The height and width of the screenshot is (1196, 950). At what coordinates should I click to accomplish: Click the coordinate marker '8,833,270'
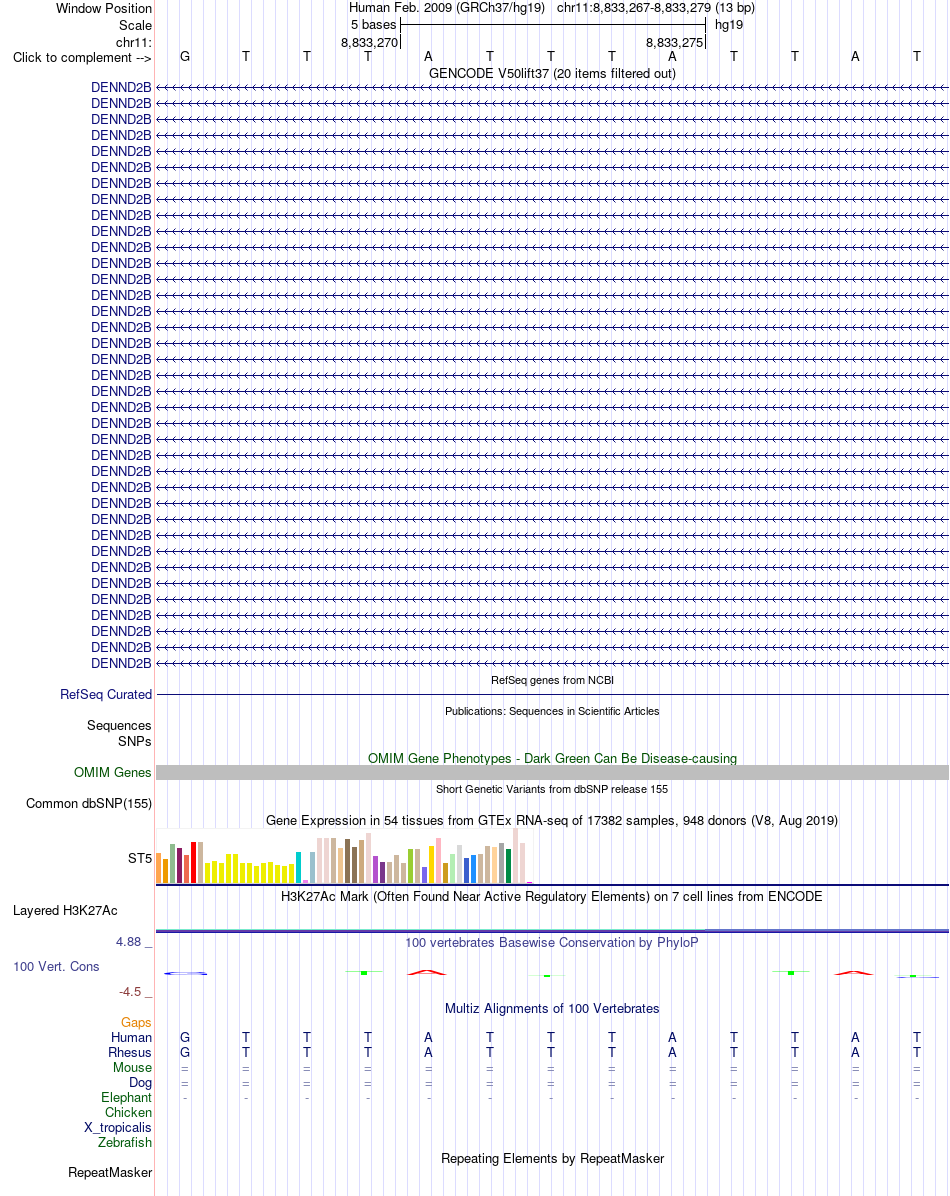click(x=369, y=43)
